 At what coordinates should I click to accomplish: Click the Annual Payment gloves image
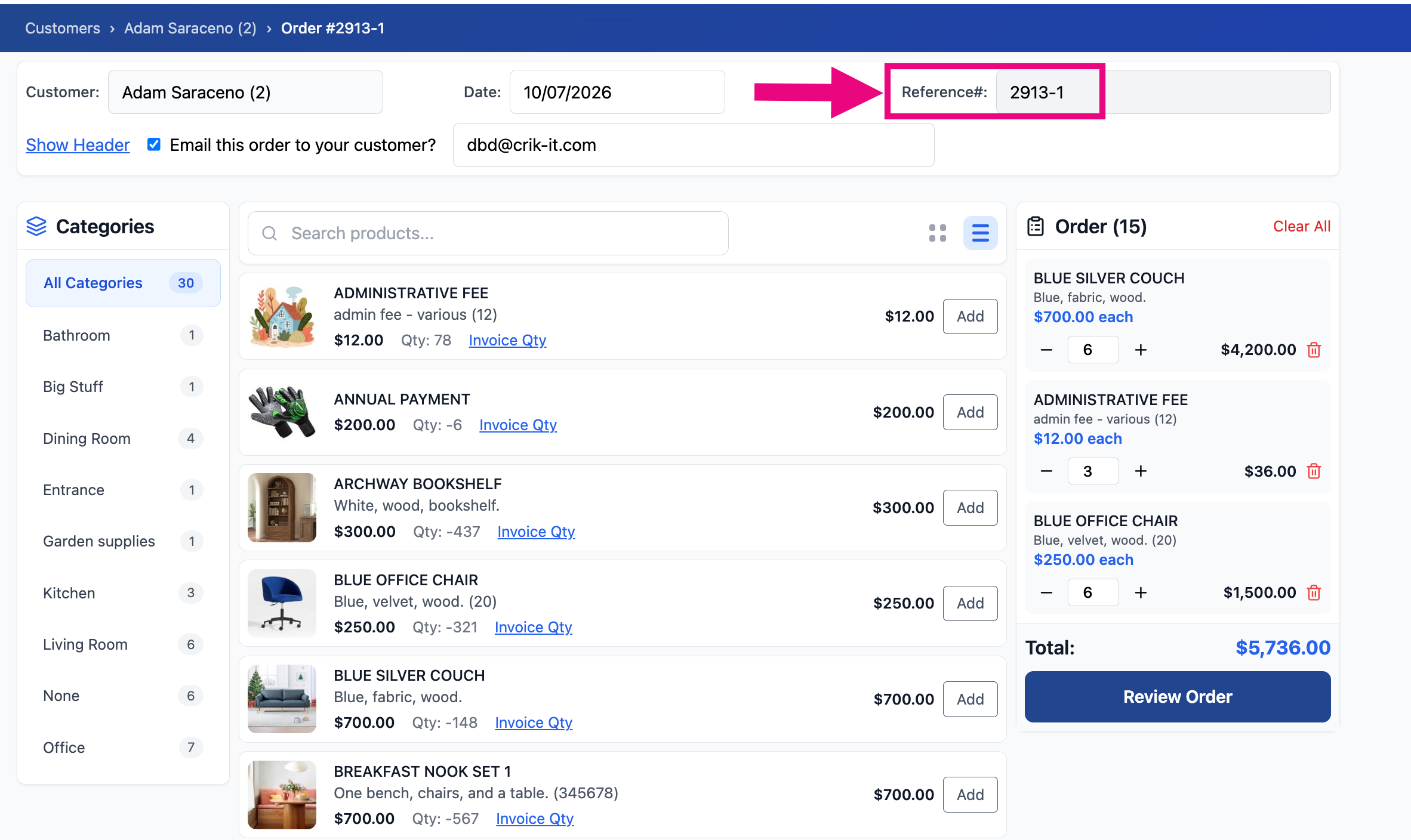point(282,412)
